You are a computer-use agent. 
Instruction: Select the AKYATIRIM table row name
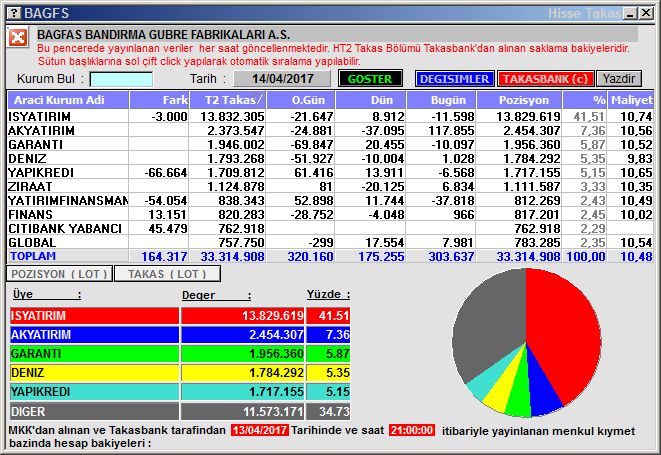tap(41, 131)
